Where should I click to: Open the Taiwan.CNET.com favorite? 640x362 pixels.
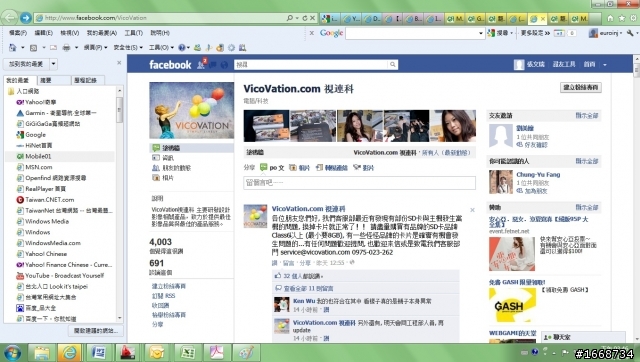pyautogui.click(x=49, y=200)
